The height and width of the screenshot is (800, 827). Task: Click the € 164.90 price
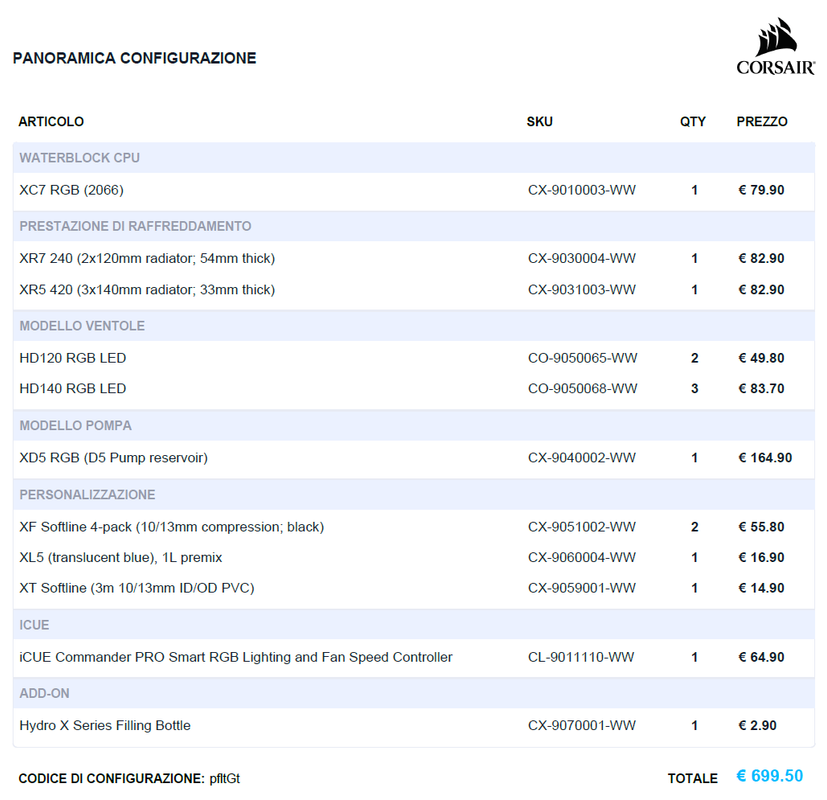(x=765, y=458)
